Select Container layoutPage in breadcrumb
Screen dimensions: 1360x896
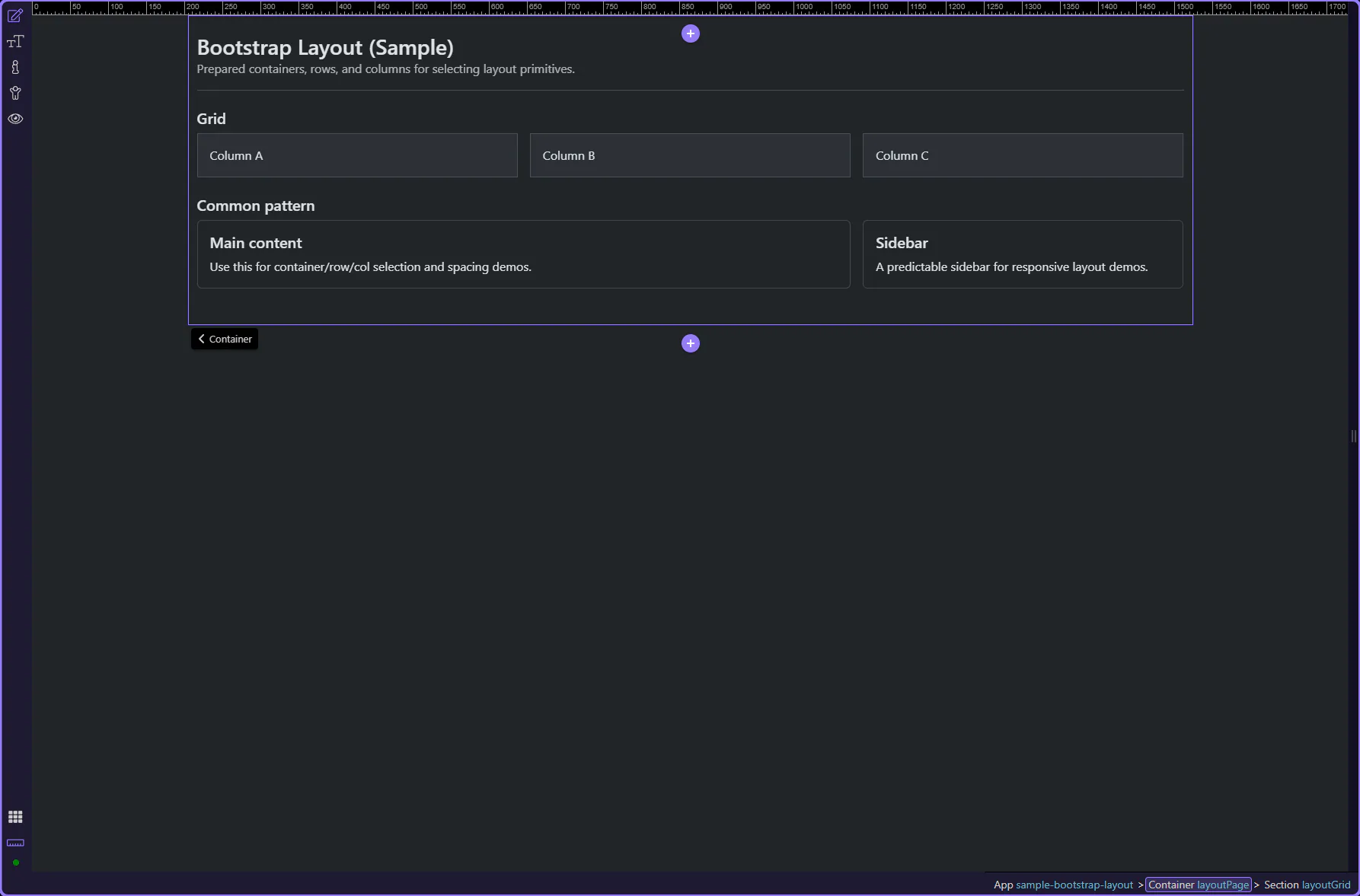click(x=1198, y=885)
